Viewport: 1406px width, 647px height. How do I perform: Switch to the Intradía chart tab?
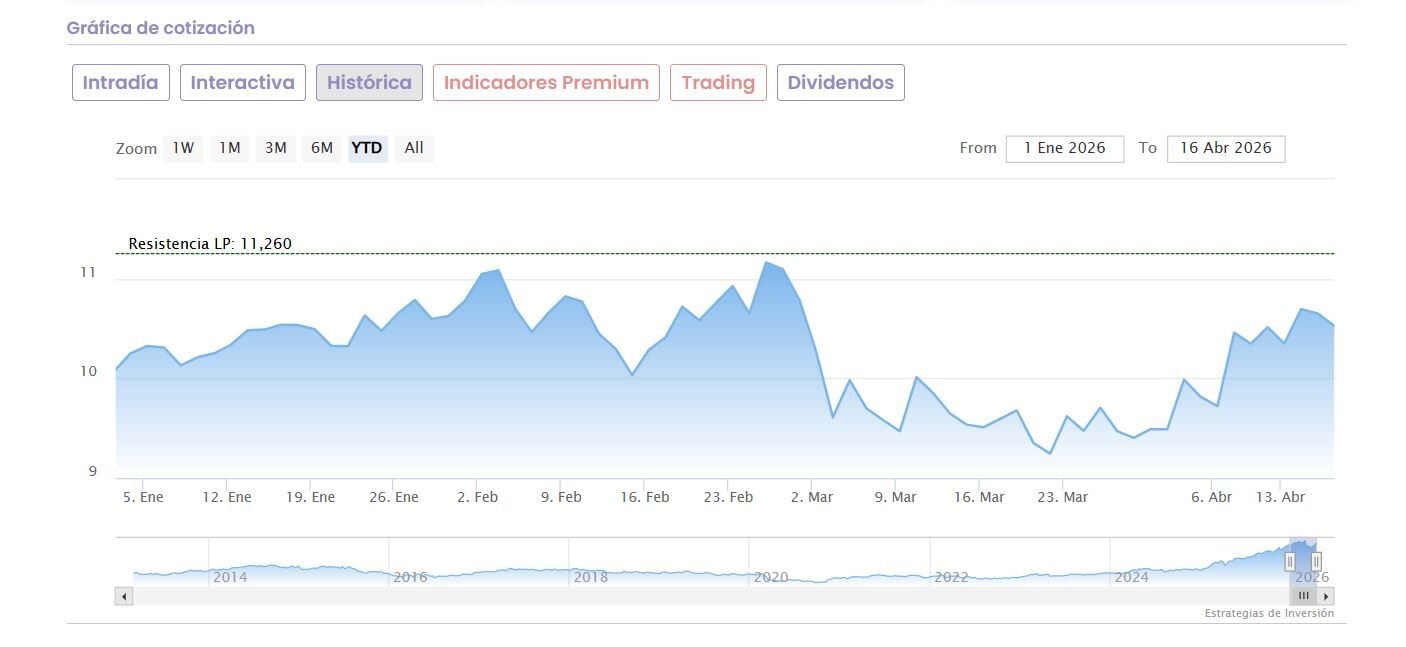121,83
